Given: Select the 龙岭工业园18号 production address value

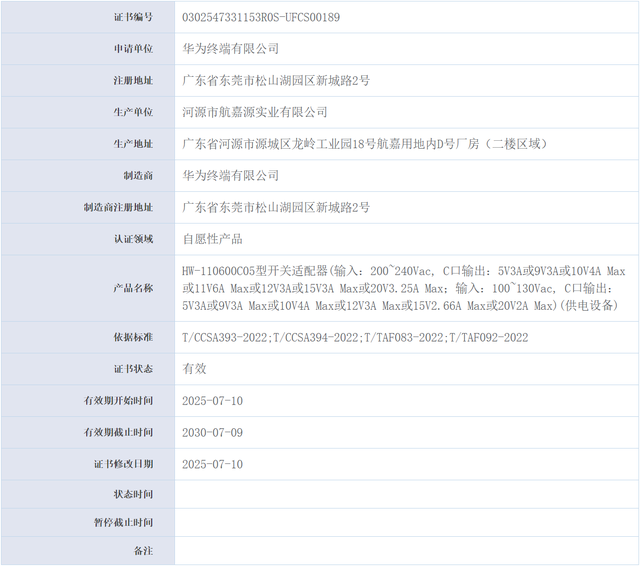Looking at the screenshot, I should coord(365,144).
